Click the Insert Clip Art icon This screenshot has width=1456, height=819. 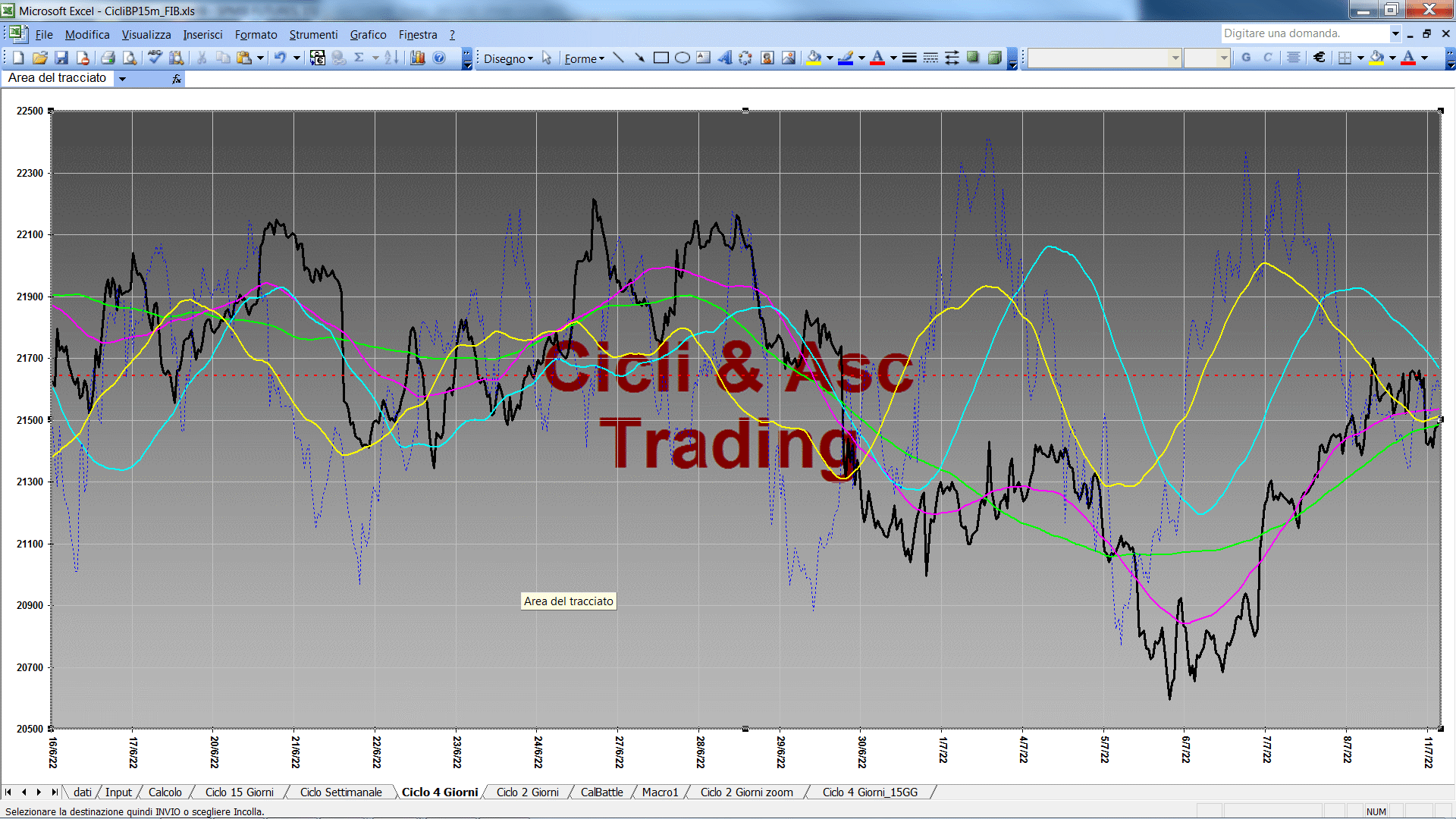767,58
